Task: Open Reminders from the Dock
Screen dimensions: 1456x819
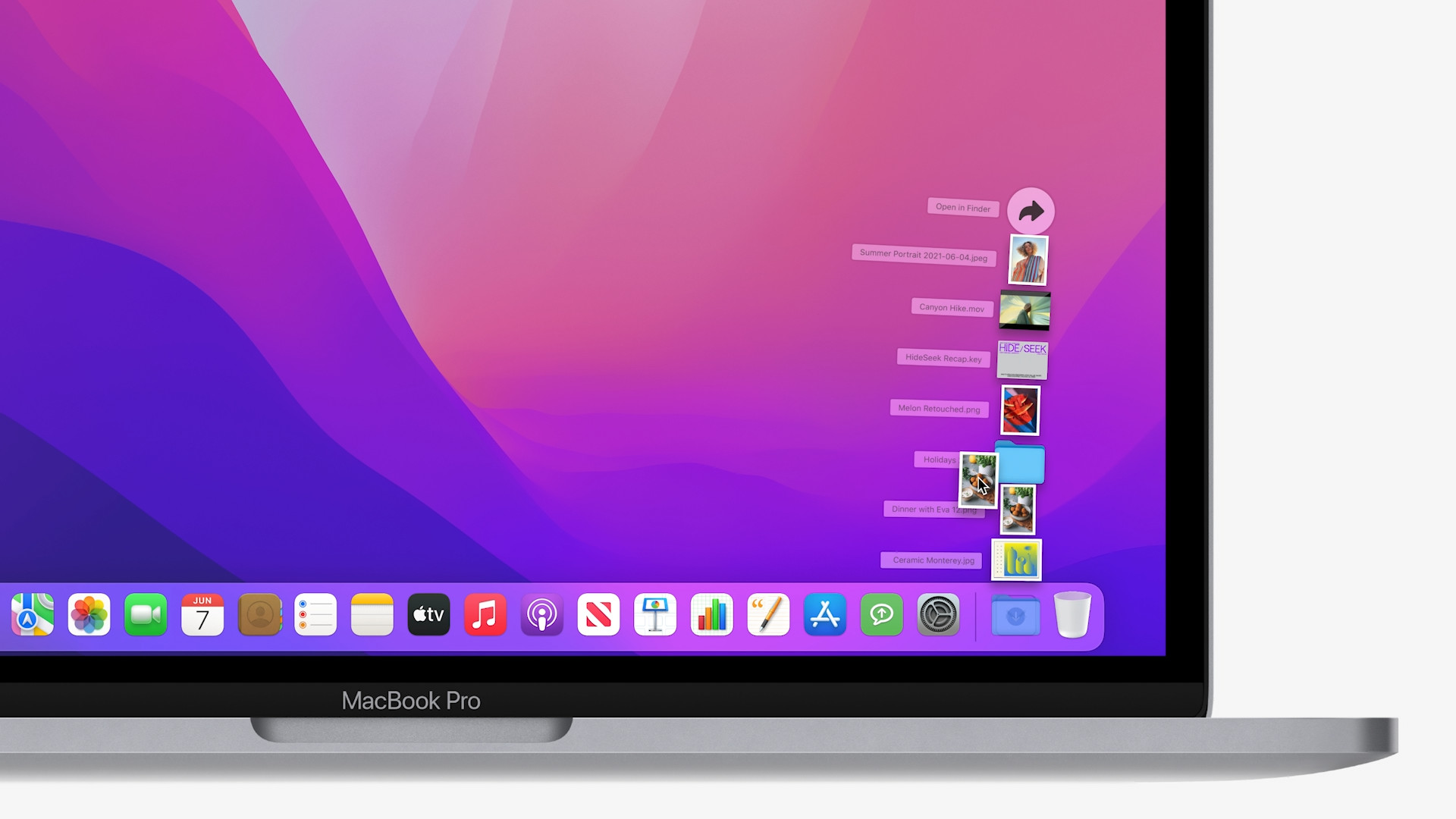Action: 316,615
